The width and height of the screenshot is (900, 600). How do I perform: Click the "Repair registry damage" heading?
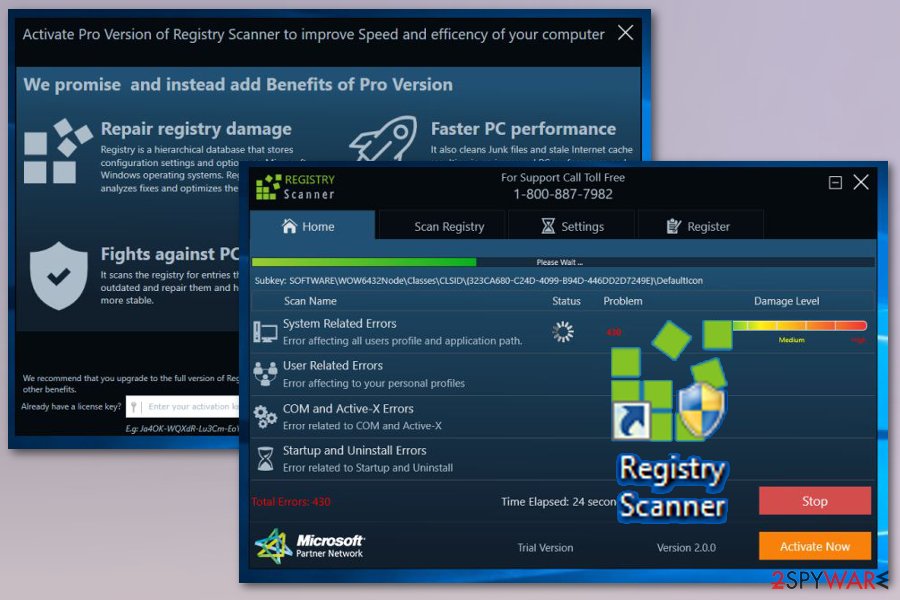pyautogui.click(x=196, y=129)
